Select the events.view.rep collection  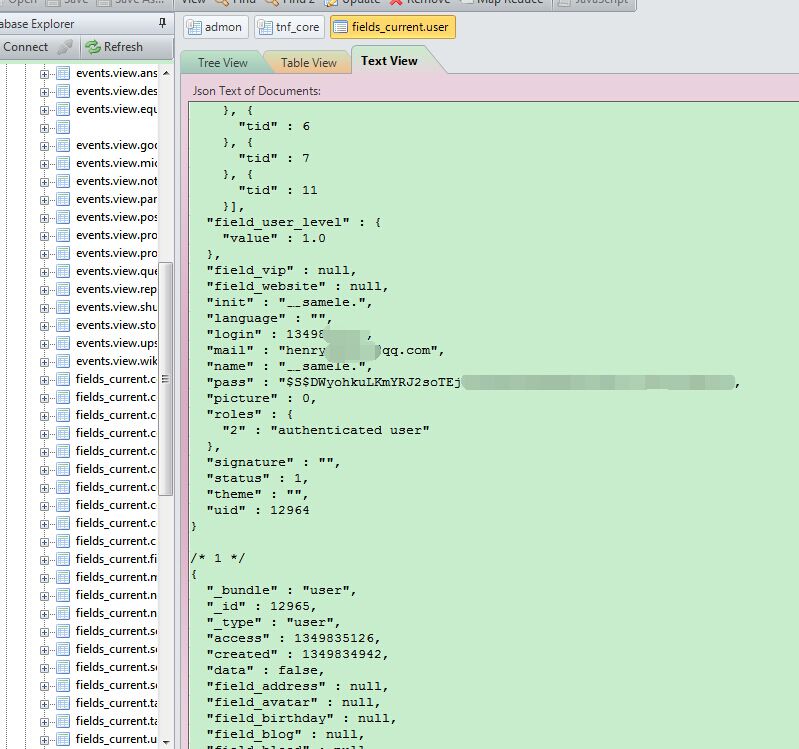coord(116,289)
